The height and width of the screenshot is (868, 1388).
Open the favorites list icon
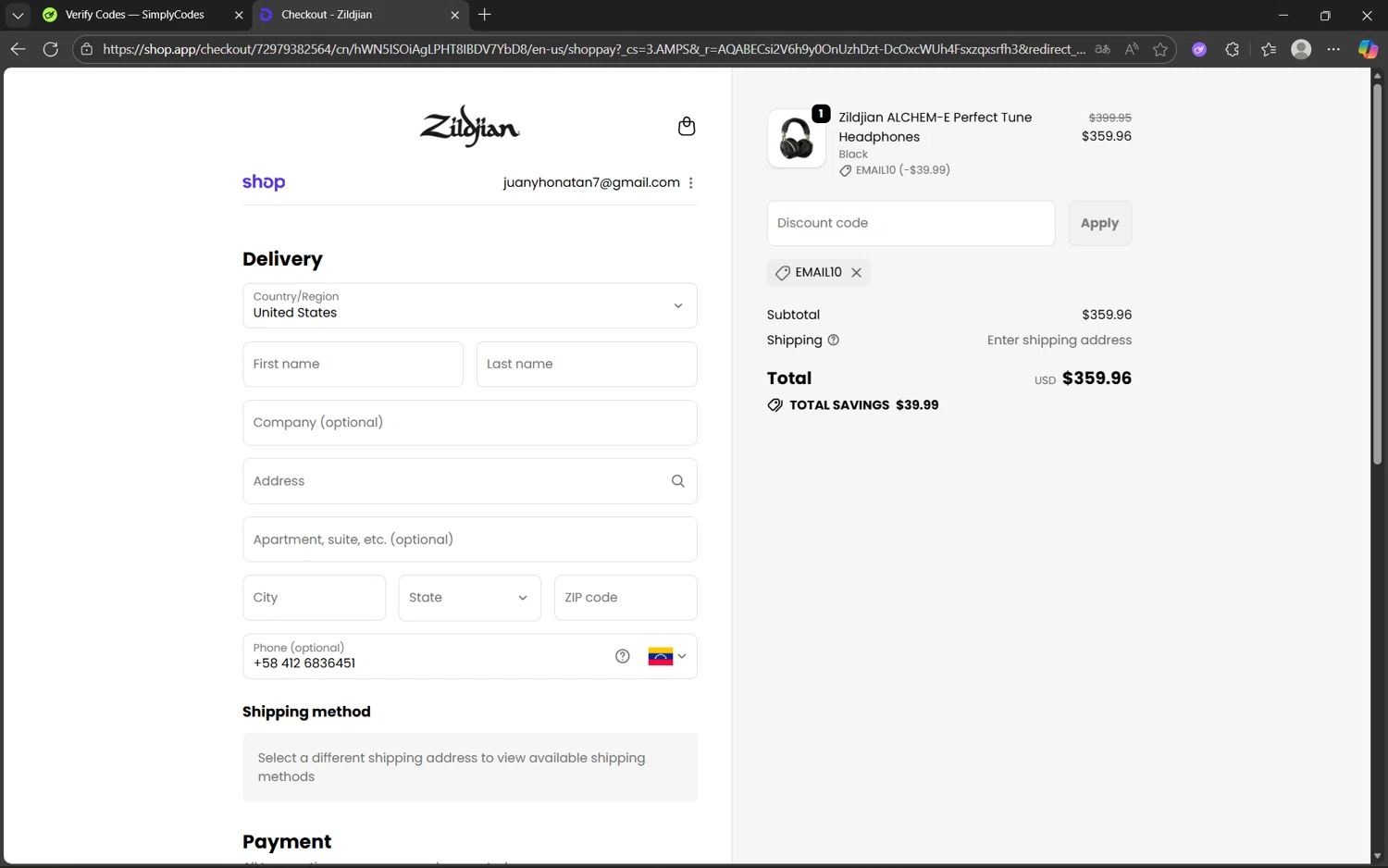pyautogui.click(x=1269, y=49)
